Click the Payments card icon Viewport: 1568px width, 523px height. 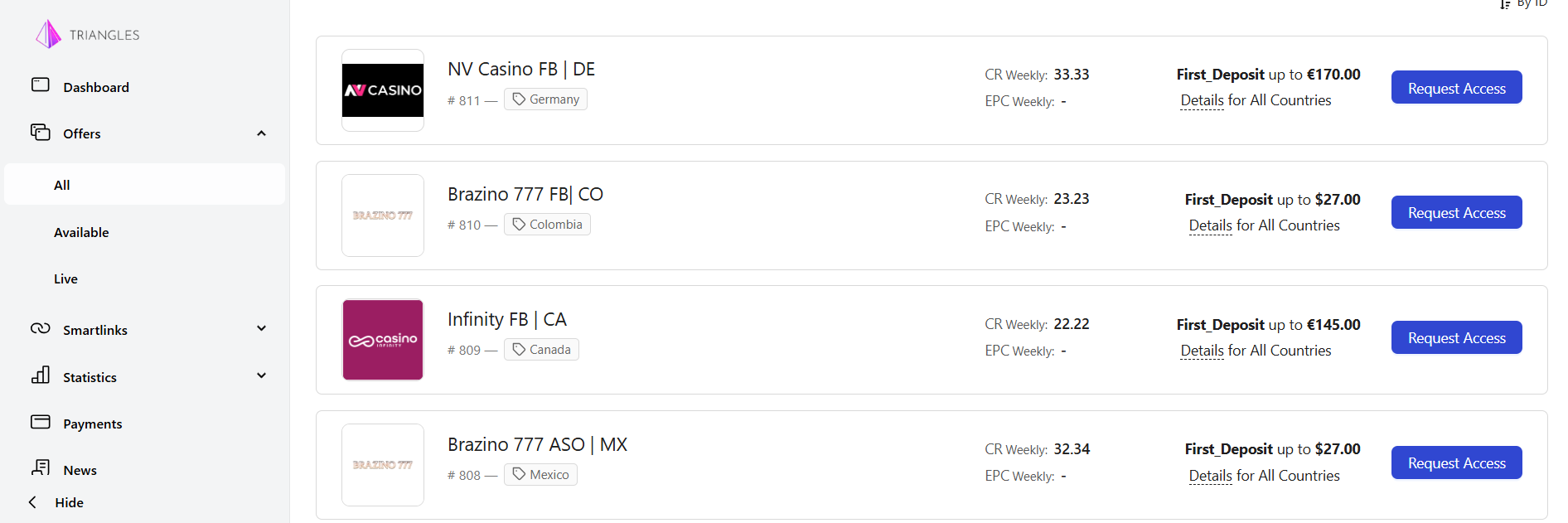tap(41, 422)
